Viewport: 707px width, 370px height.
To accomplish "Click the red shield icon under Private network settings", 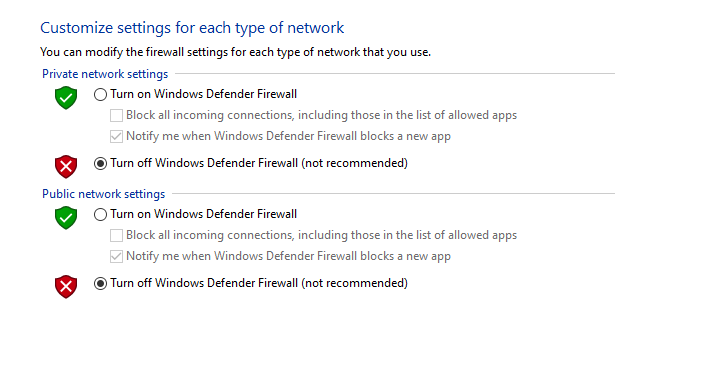I will click(x=66, y=167).
